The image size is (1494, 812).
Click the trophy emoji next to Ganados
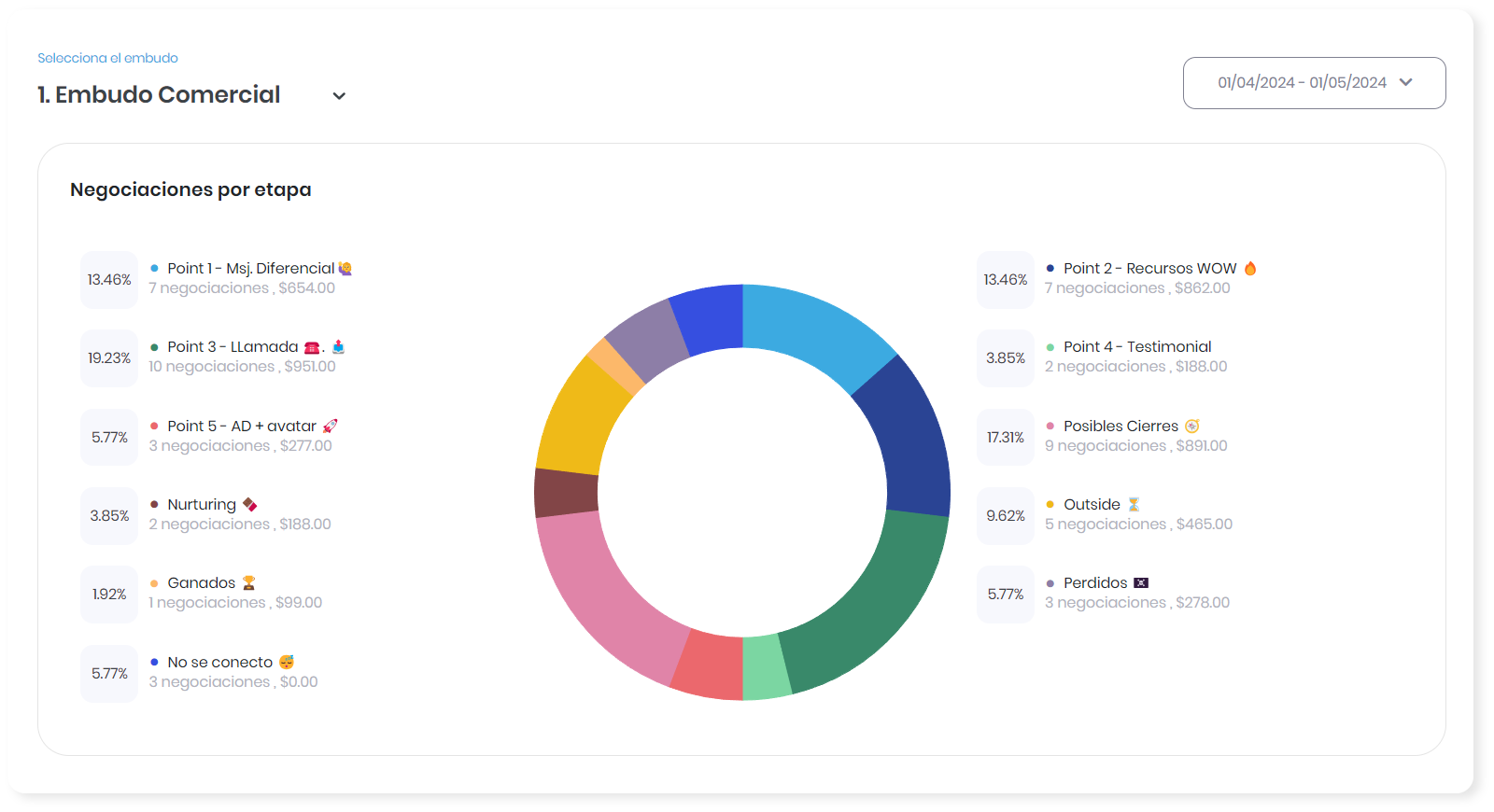coord(248,583)
